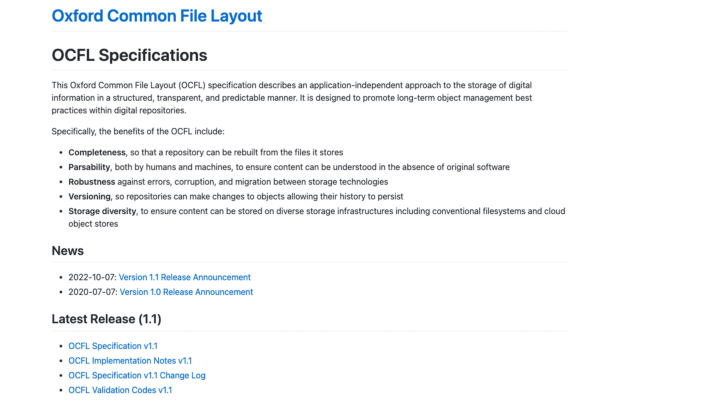Click the bold word Robustness
Viewport: 720px width, 405px height.
92,182
